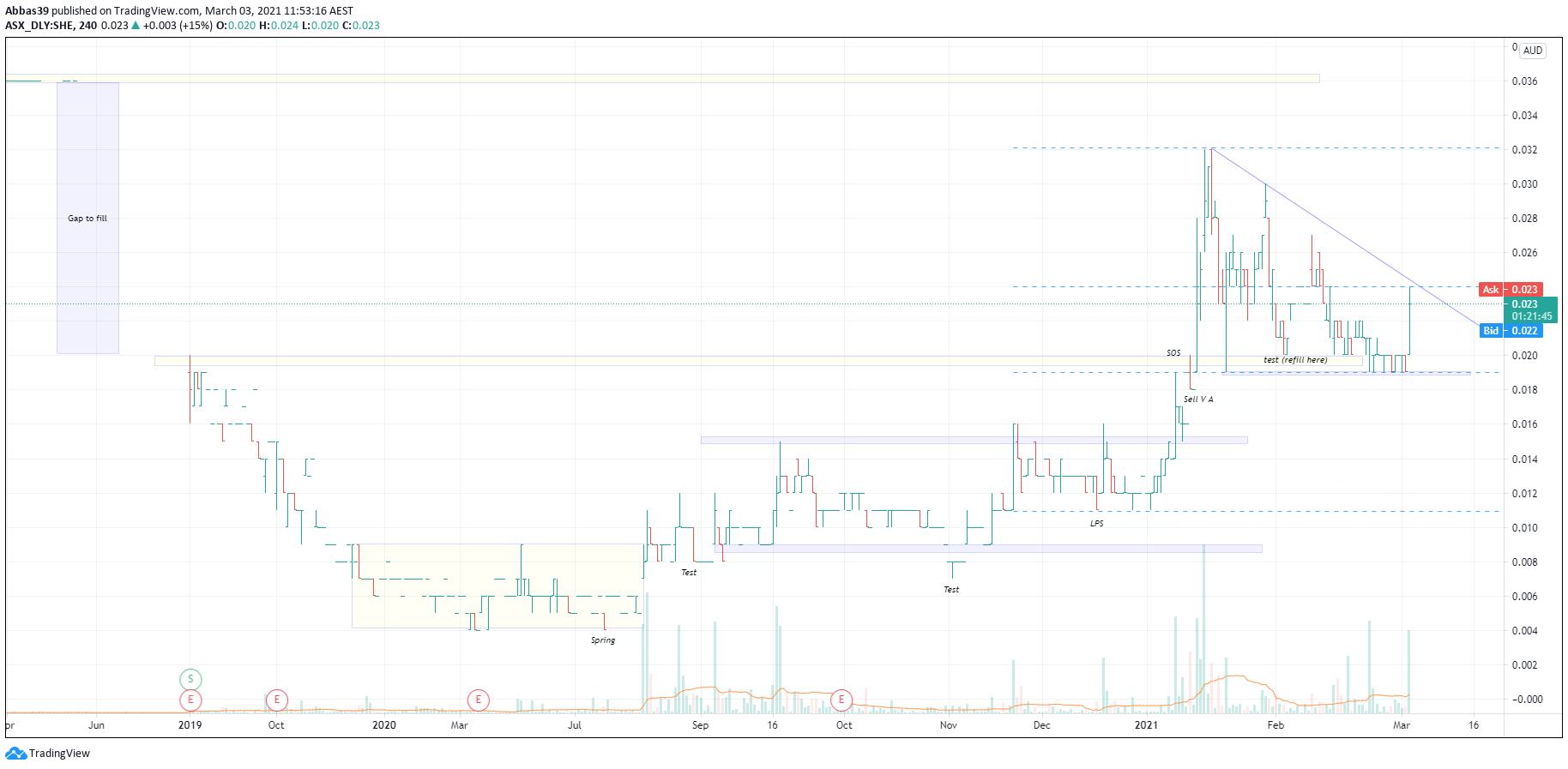Click the red Ask 0.023 price tag
This screenshot has height=769, width=1568.
pos(1511,290)
